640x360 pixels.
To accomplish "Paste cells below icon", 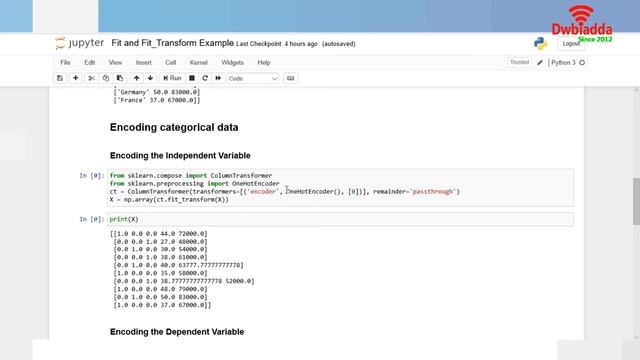I will click(x=120, y=78).
